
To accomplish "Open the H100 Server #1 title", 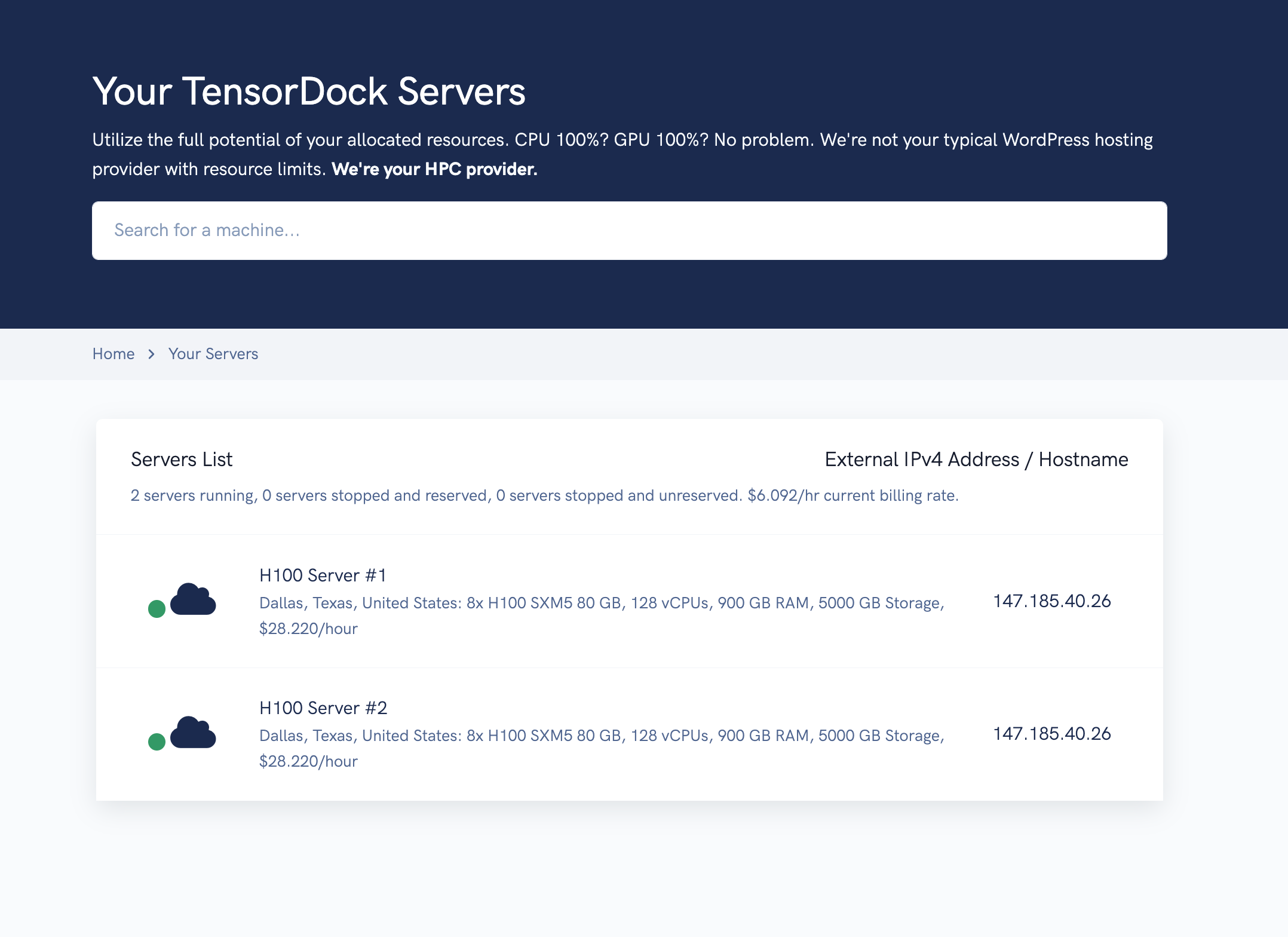I will 323,575.
